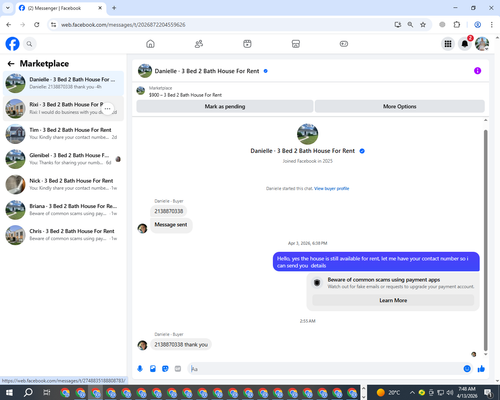The height and width of the screenshot is (400, 500).
Task: Open View buyer profile link
Action: click(331, 188)
